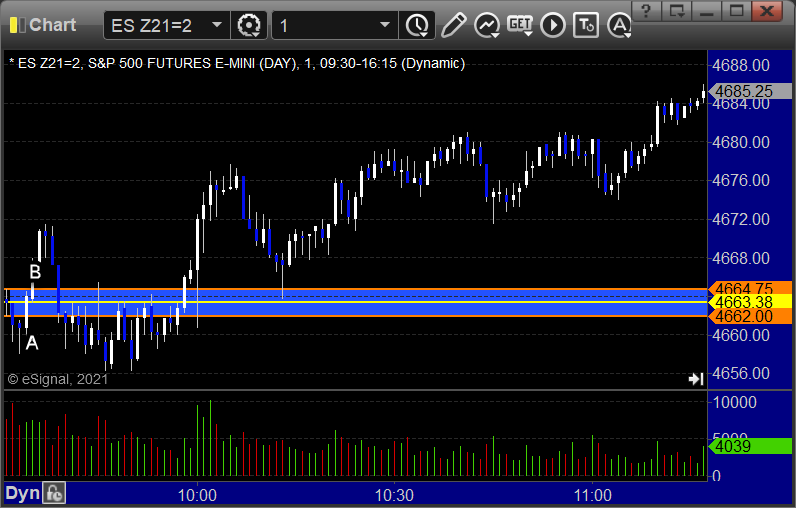This screenshot has height=508, width=796.
Task: Click the Dyn dynamic mode label
Action: pyautogui.click(x=22, y=493)
